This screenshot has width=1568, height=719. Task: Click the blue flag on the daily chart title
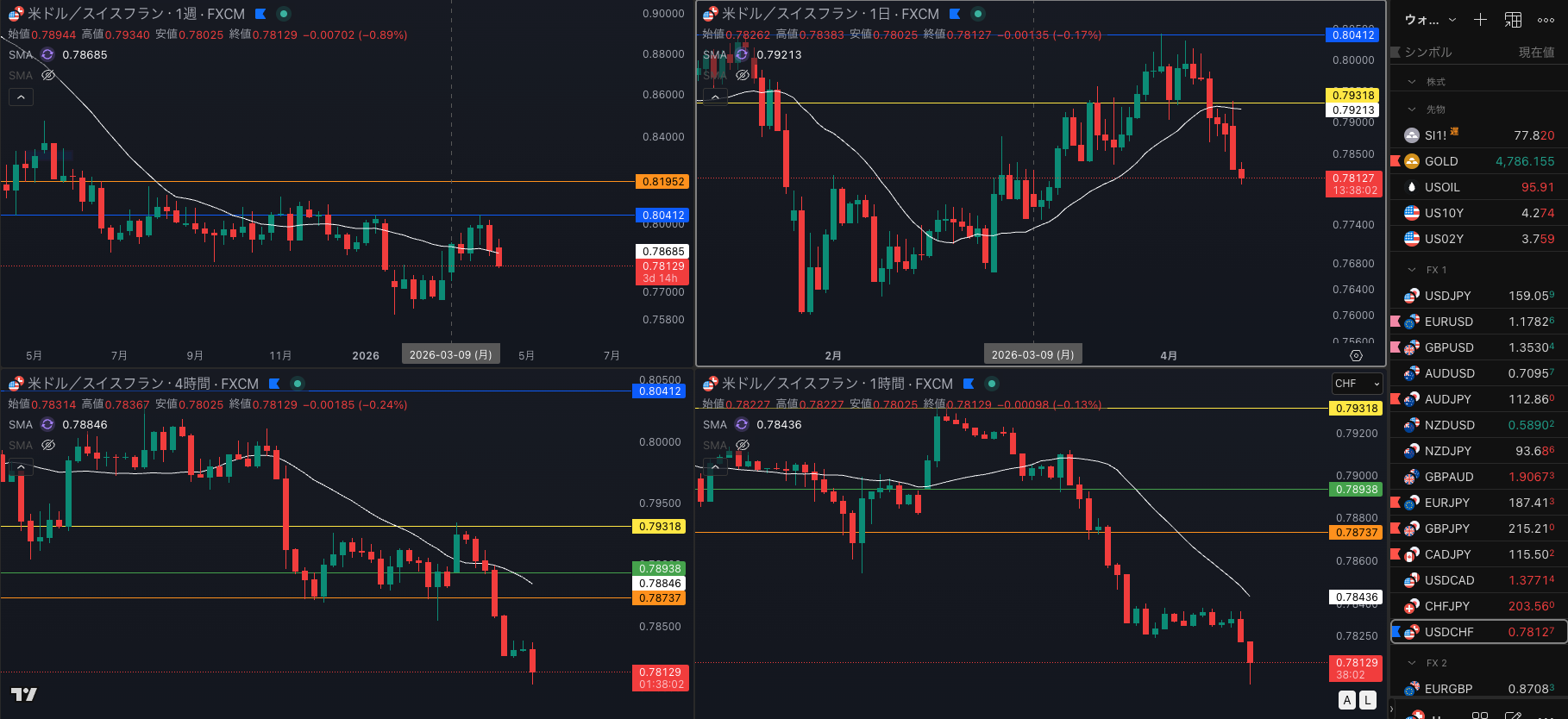(955, 14)
